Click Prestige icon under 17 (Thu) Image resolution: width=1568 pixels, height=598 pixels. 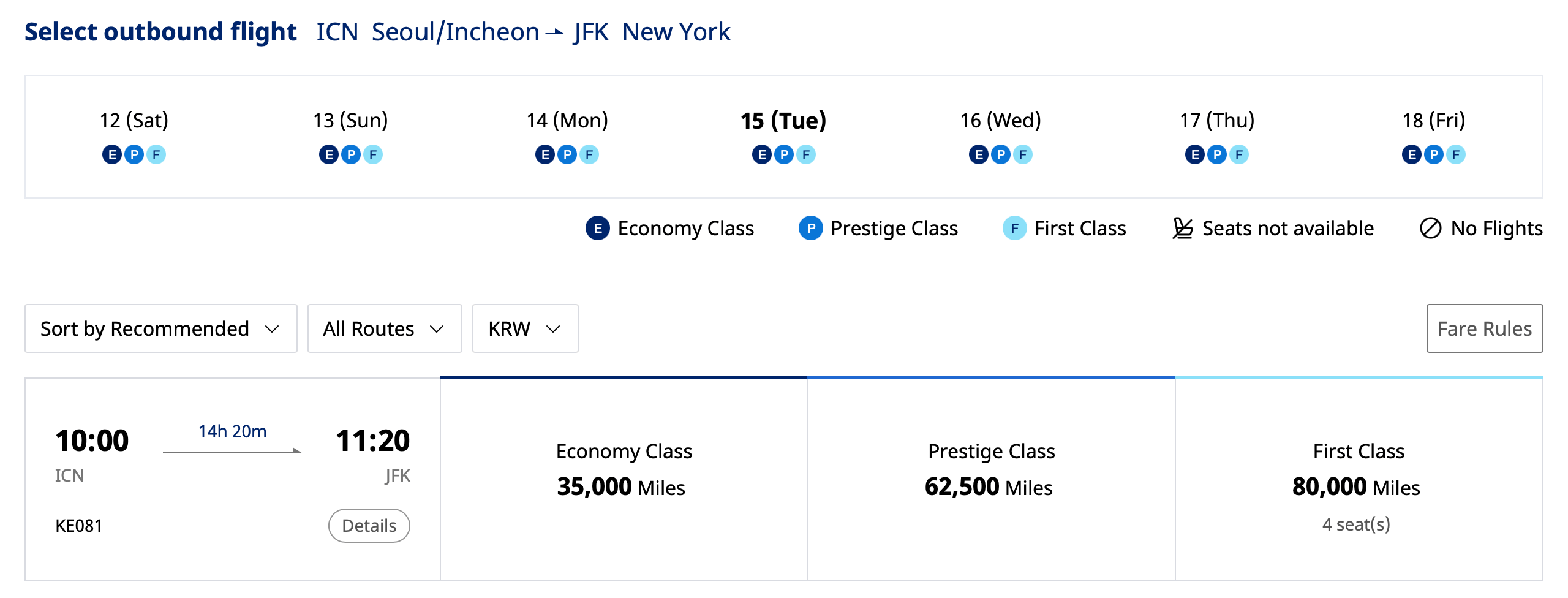[x=1217, y=154]
